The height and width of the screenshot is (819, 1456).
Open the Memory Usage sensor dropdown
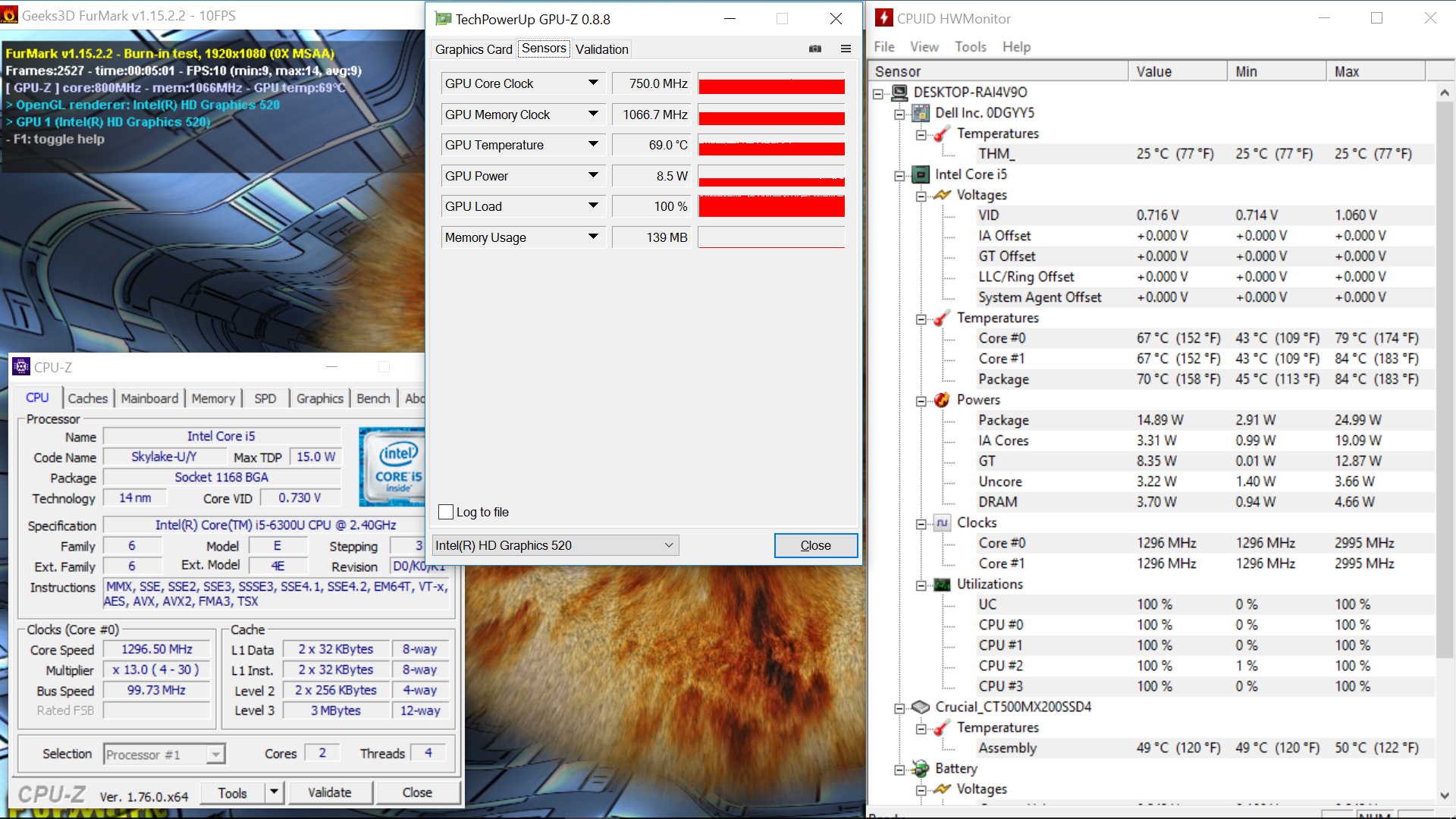(x=593, y=237)
